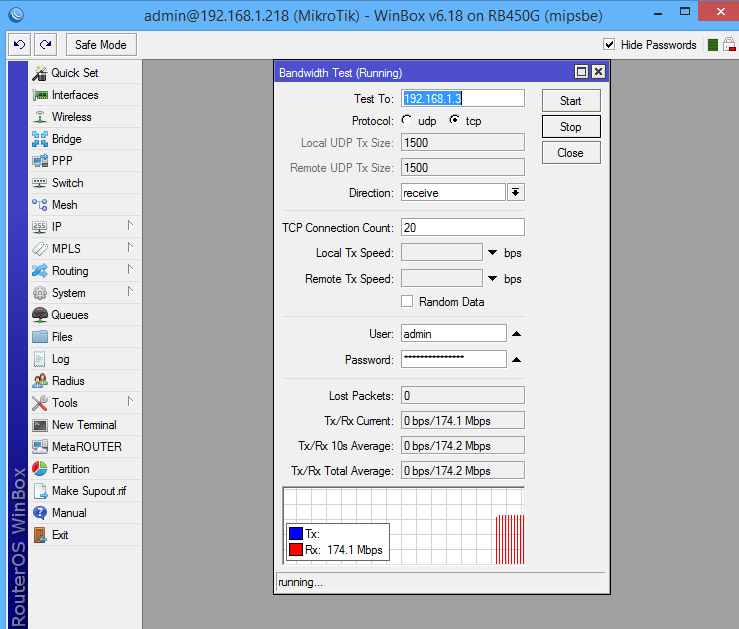Open Quick Set via its wand icon
This screenshot has height=629, width=739.
tap(40, 73)
